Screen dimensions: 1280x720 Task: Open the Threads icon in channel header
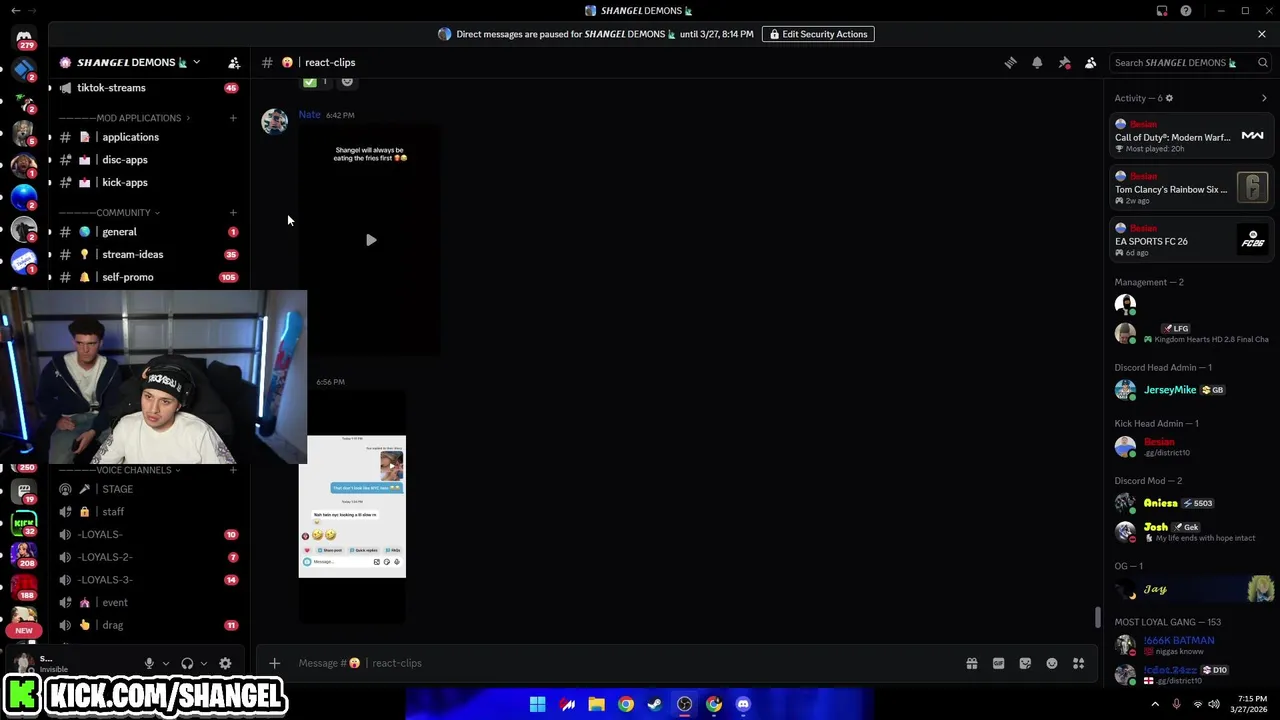tap(1010, 62)
